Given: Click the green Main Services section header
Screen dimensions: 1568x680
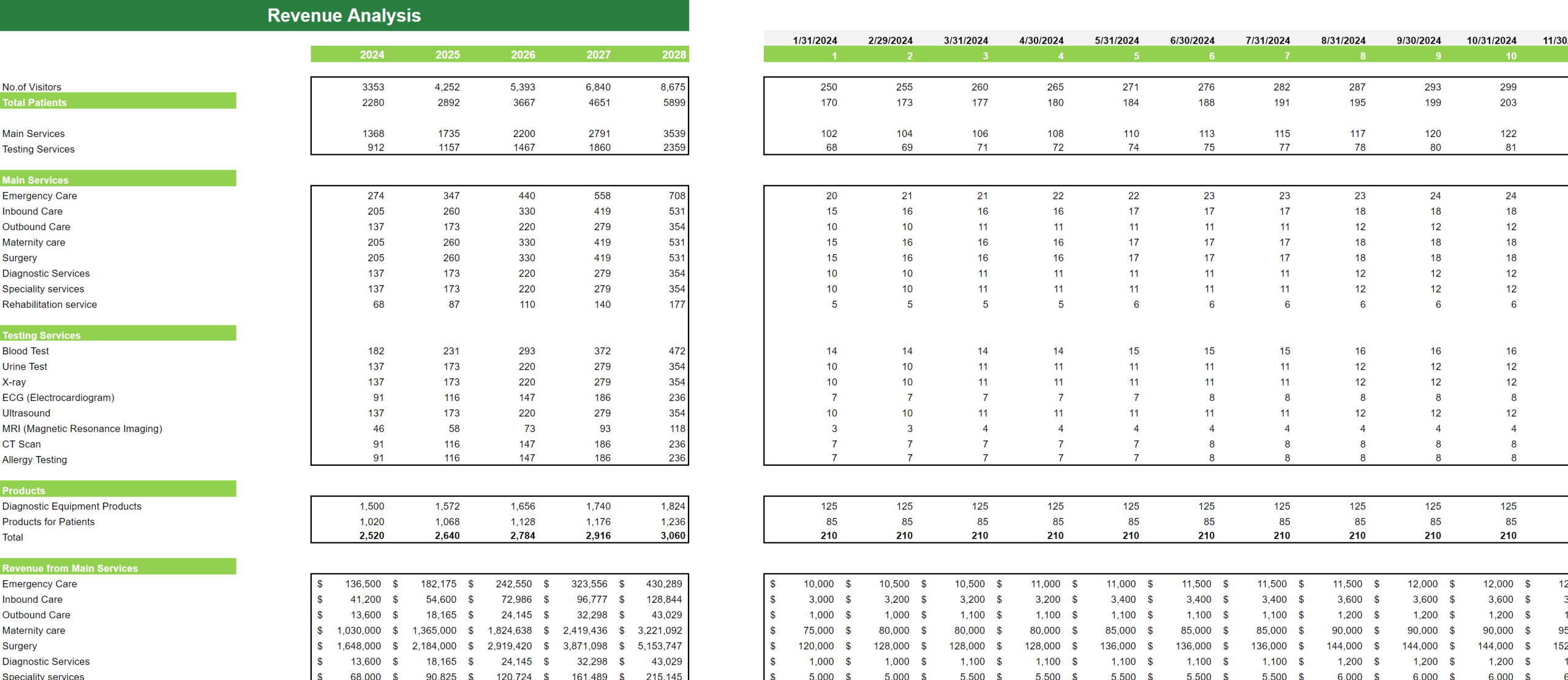Looking at the screenshot, I should 118,178.
